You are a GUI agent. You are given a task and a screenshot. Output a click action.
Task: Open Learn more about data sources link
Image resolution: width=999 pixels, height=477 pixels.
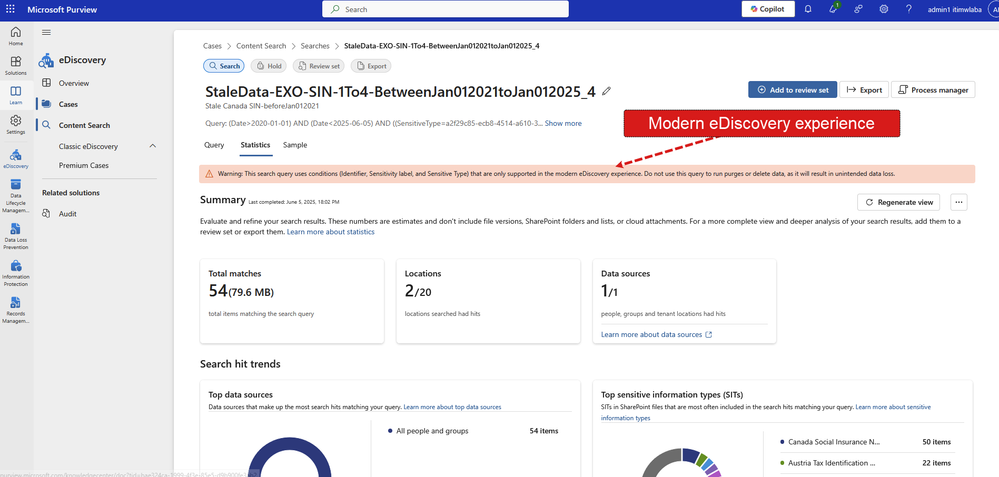(656, 334)
